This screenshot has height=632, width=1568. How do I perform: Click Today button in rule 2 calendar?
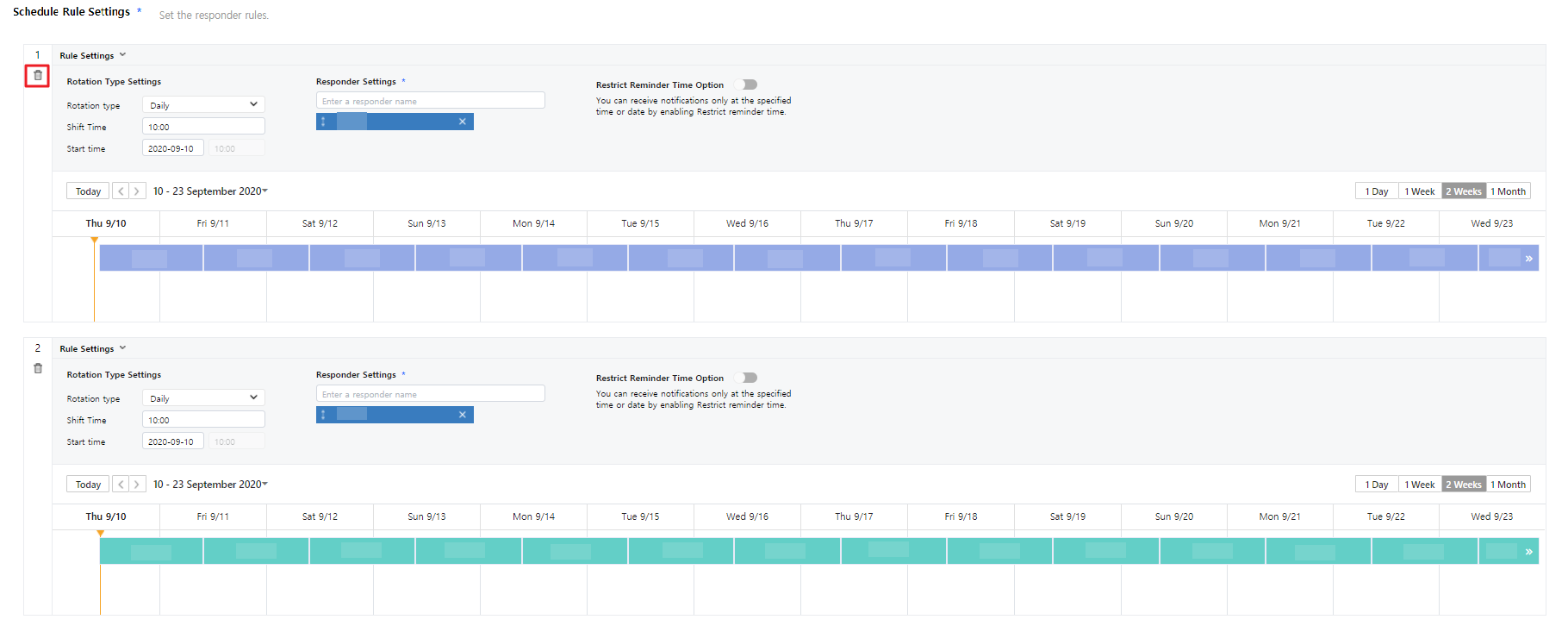click(88, 485)
